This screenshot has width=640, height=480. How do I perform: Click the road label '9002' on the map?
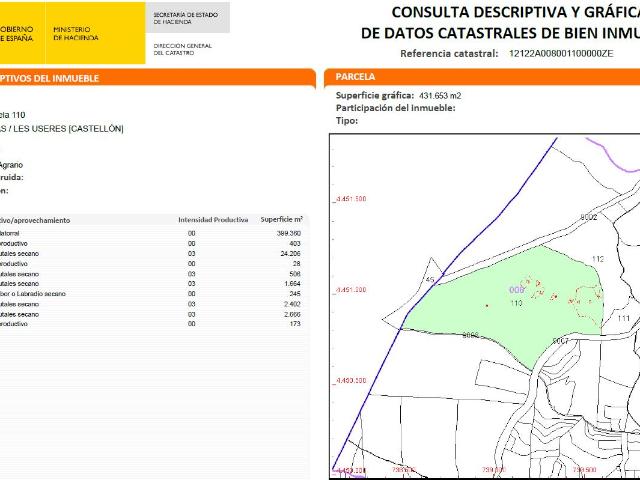pyautogui.click(x=589, y=217)
